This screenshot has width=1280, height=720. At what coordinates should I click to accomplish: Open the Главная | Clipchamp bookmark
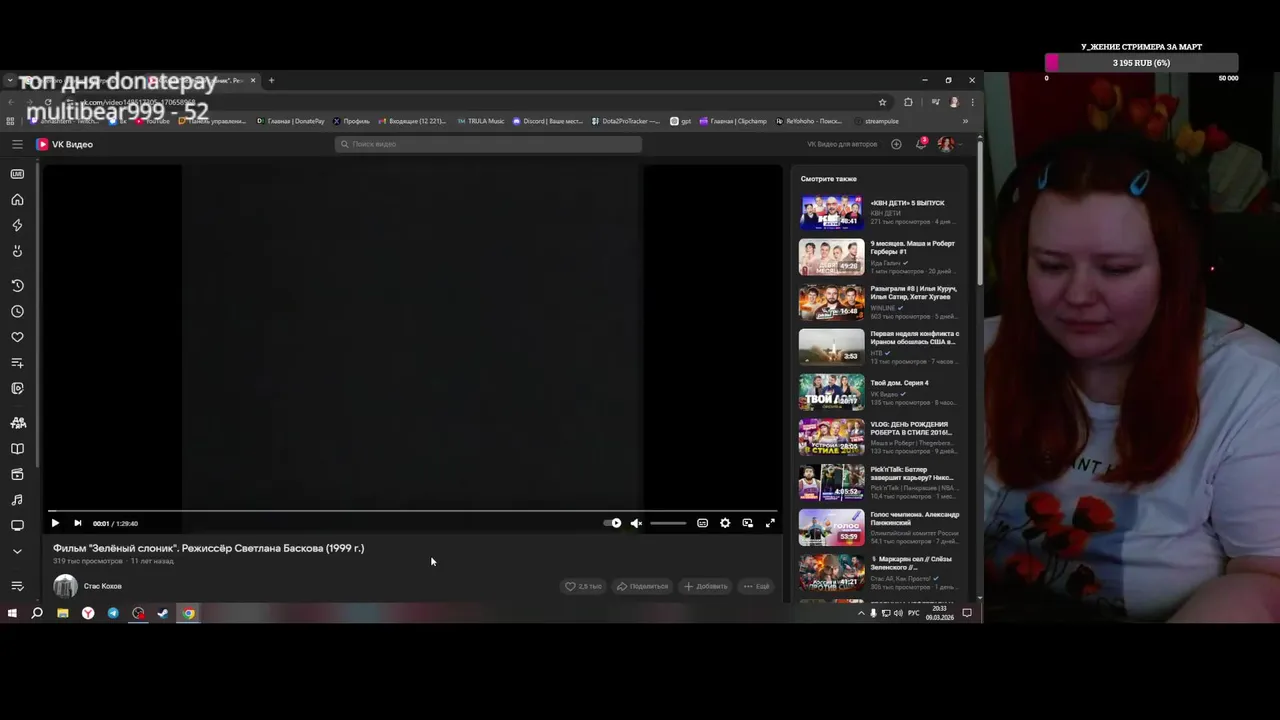[x=733, y=121]
